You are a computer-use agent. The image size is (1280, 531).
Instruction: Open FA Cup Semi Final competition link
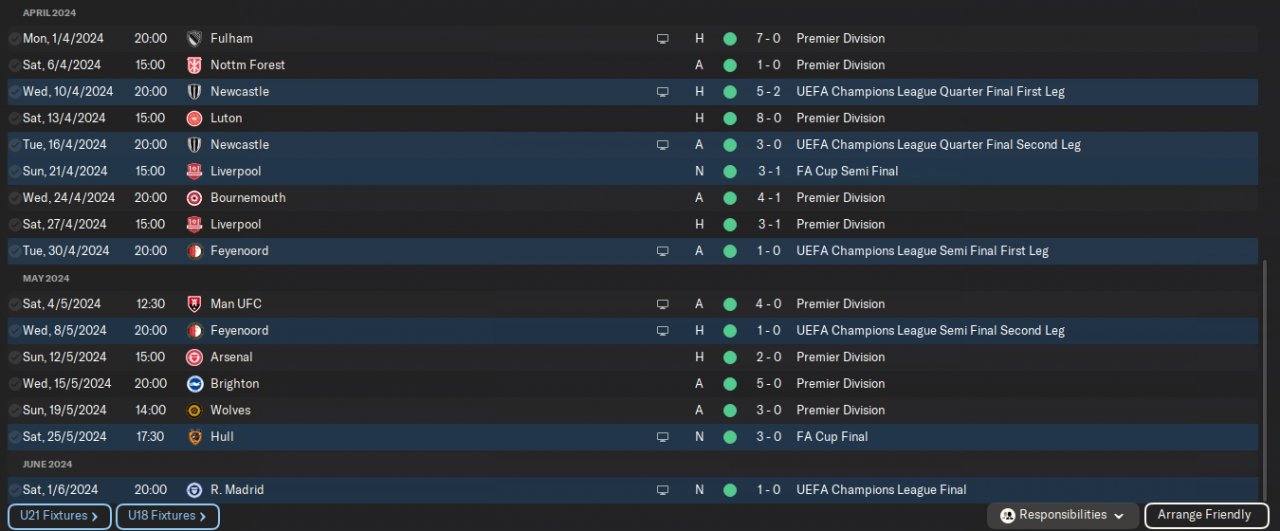[x=846, y=171]
